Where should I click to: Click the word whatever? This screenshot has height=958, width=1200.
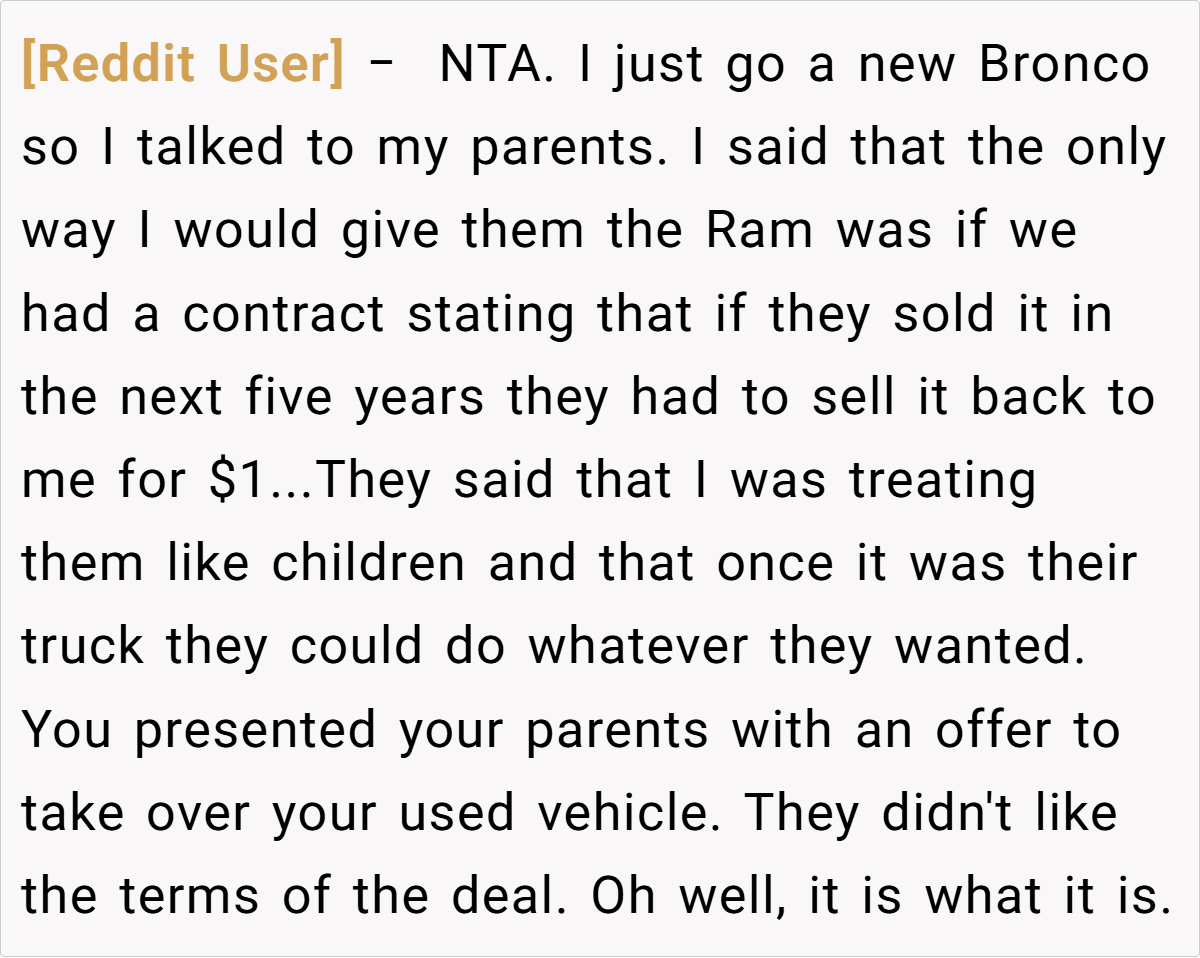637,647
